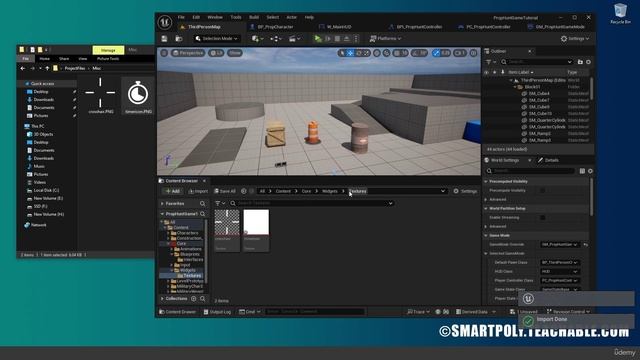Screen dimensions: 640x360
Task: Click the camera speed setting in the viewport
Action: (460, 53)
